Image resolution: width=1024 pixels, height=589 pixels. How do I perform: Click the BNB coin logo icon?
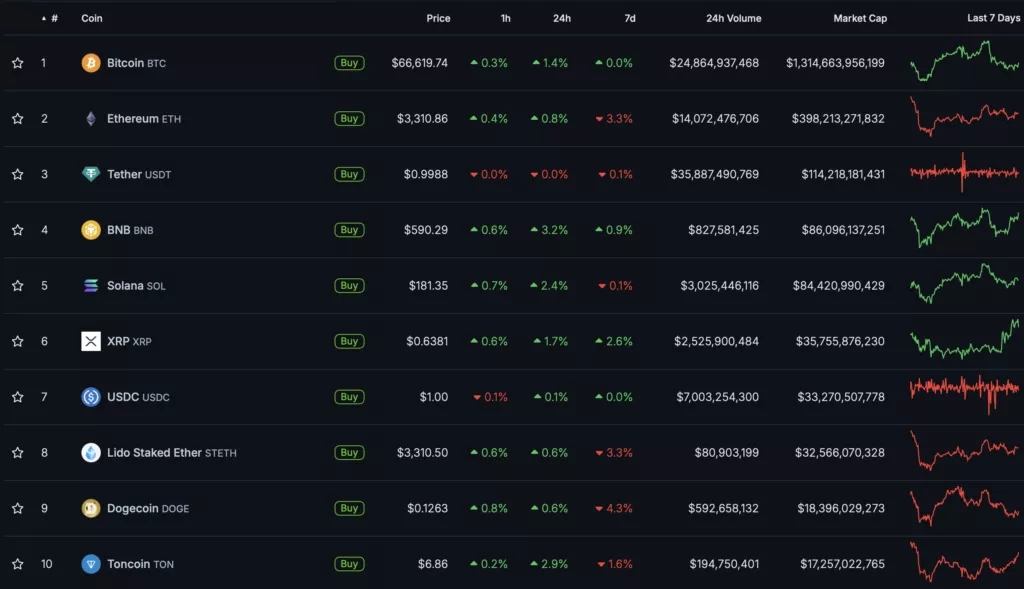click(x=91, y=230)
